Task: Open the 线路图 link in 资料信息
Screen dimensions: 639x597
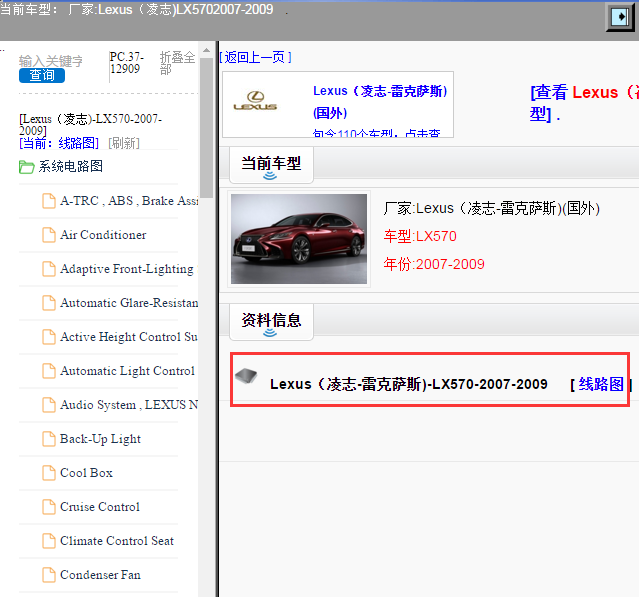Action: coord(601,384)
